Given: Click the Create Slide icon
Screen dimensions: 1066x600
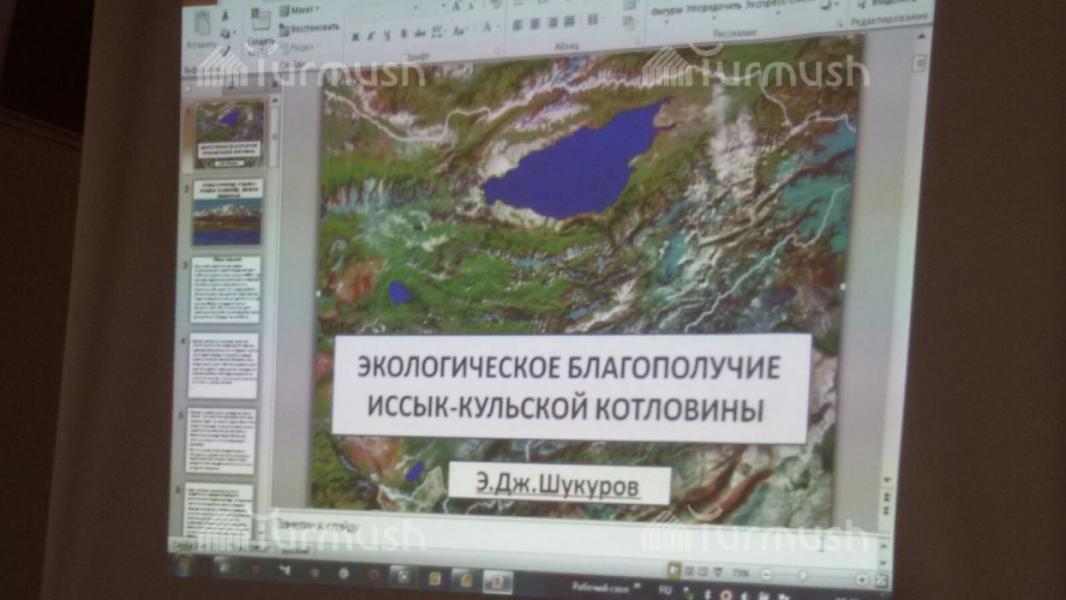Looking at the screenshot, I should [x=261, y=24].
